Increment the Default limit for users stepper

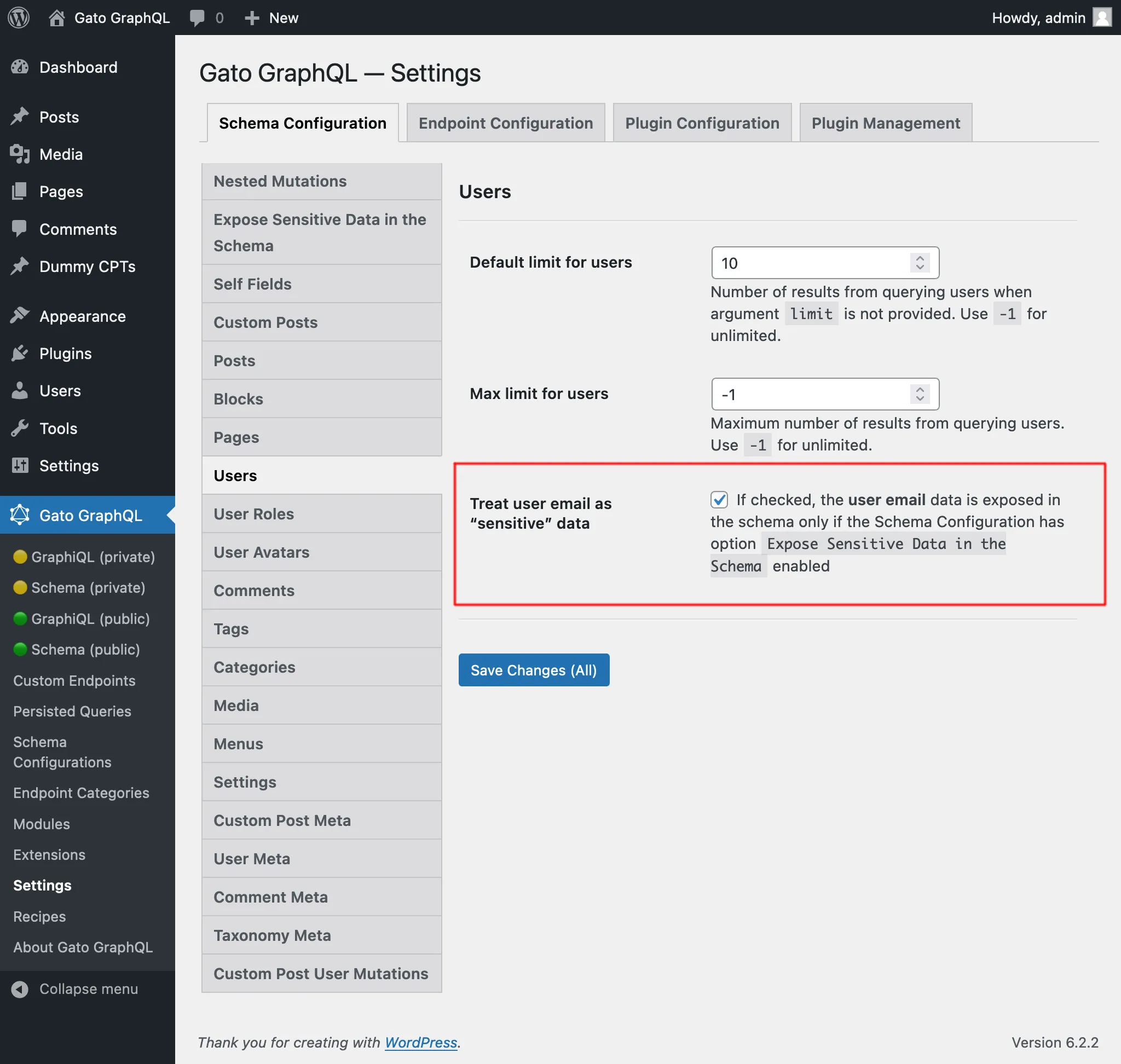pyautogui.click(x=921, y=258)
